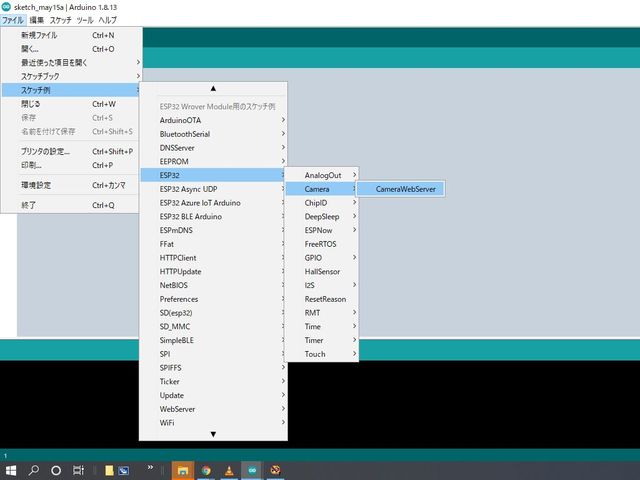The height and width of the screenshot is (480, 640).
Task: Expand SPIFFS examples
Action: [x=213, y=368]
